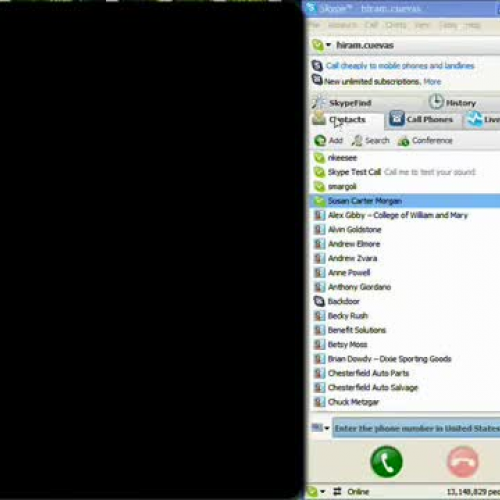Click the red hang up button
This screenshot has height=500, width=500.
click(463, 462)
